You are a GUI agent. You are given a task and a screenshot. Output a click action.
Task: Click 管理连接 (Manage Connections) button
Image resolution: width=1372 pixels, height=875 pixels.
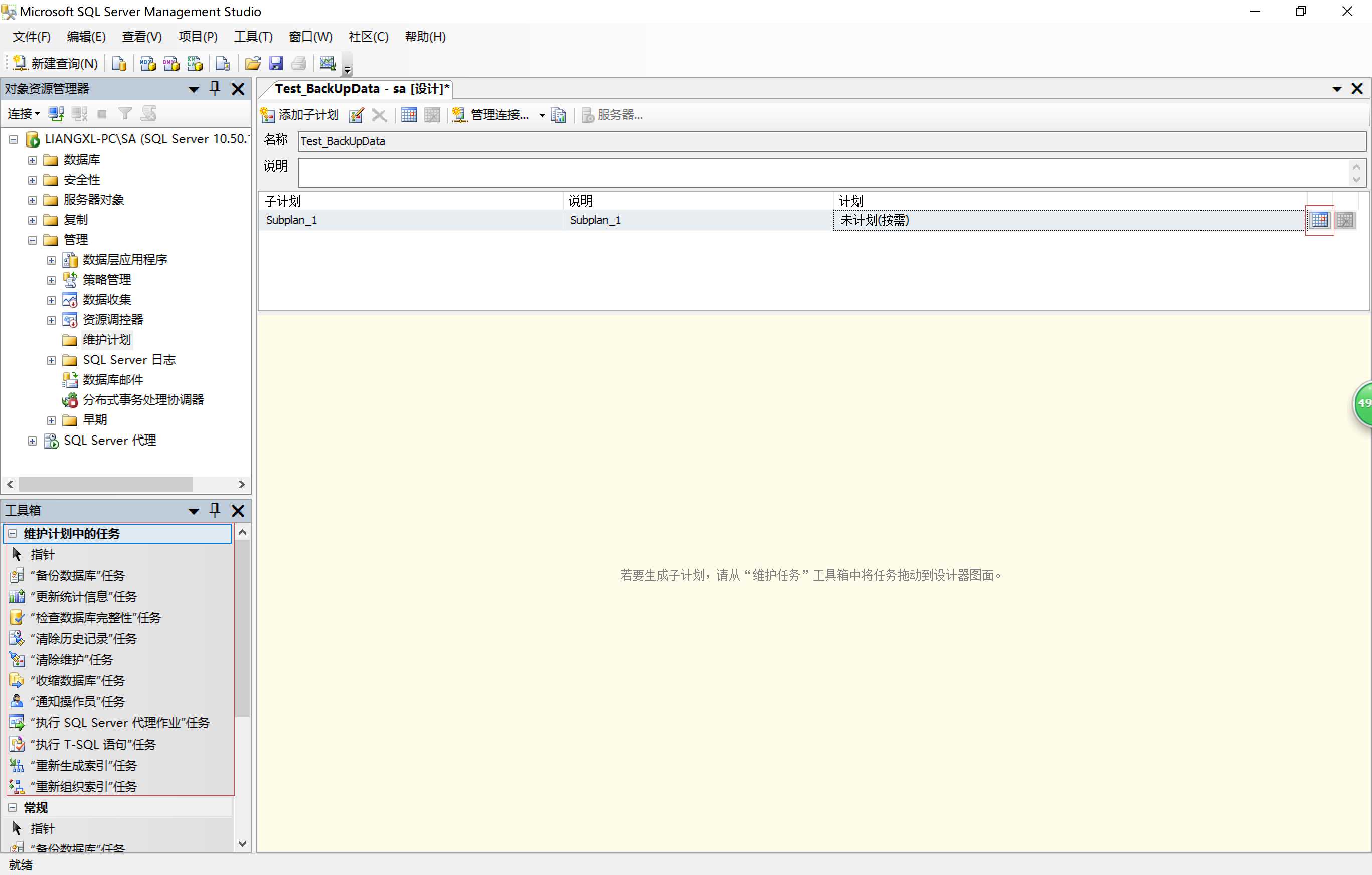coord(490,115)
